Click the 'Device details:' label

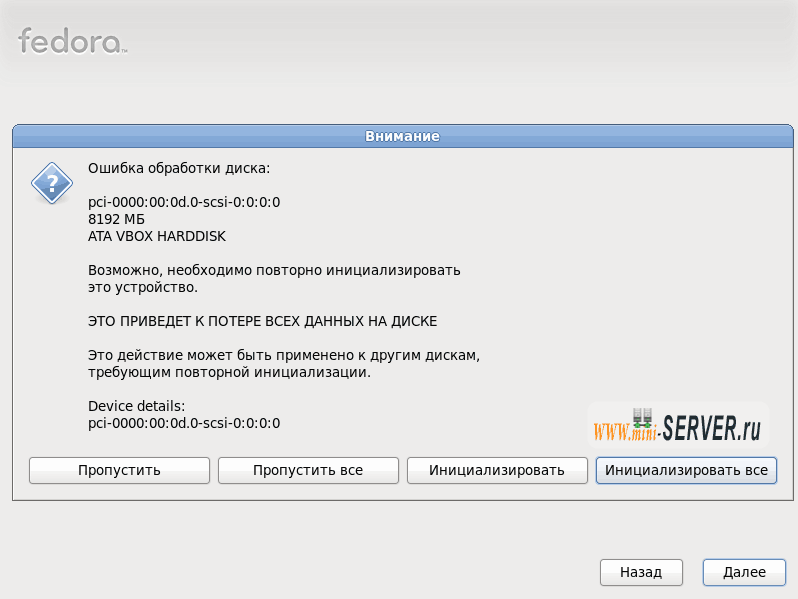tap(136, 406)
